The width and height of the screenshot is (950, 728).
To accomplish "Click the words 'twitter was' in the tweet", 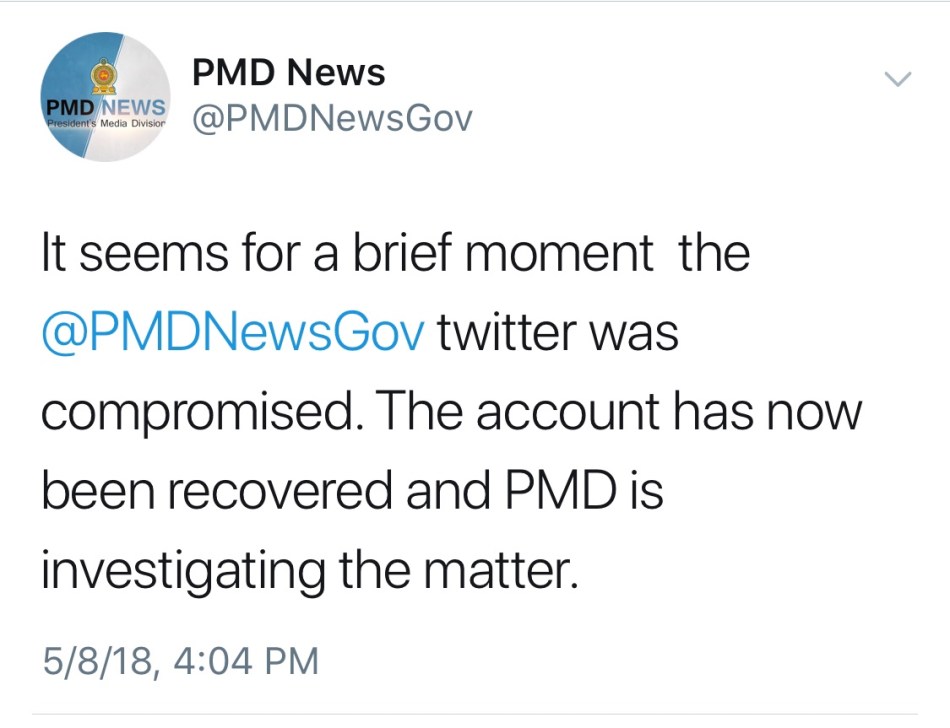I will click(x=558, y=332).
